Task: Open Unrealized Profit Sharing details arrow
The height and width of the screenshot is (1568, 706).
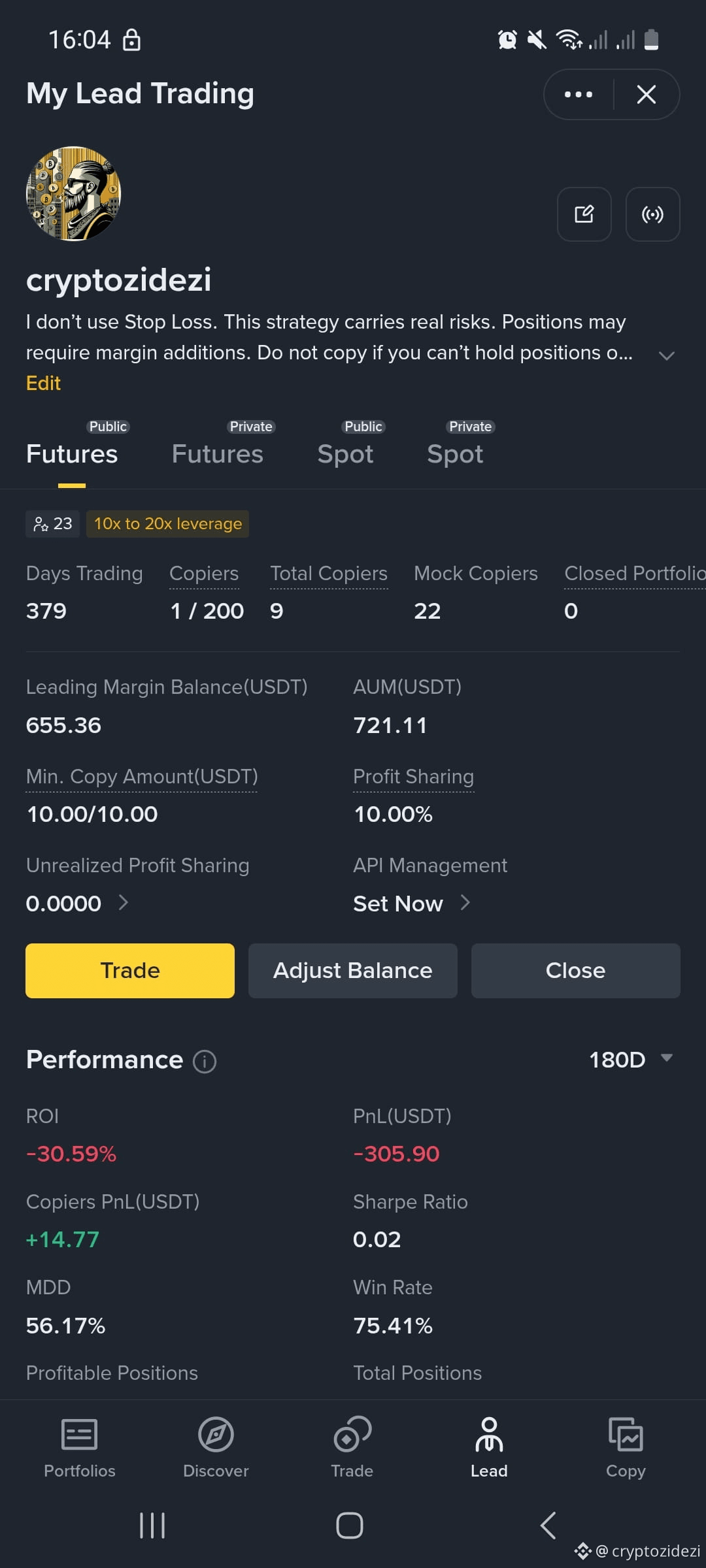Action: tap(124, 903)
